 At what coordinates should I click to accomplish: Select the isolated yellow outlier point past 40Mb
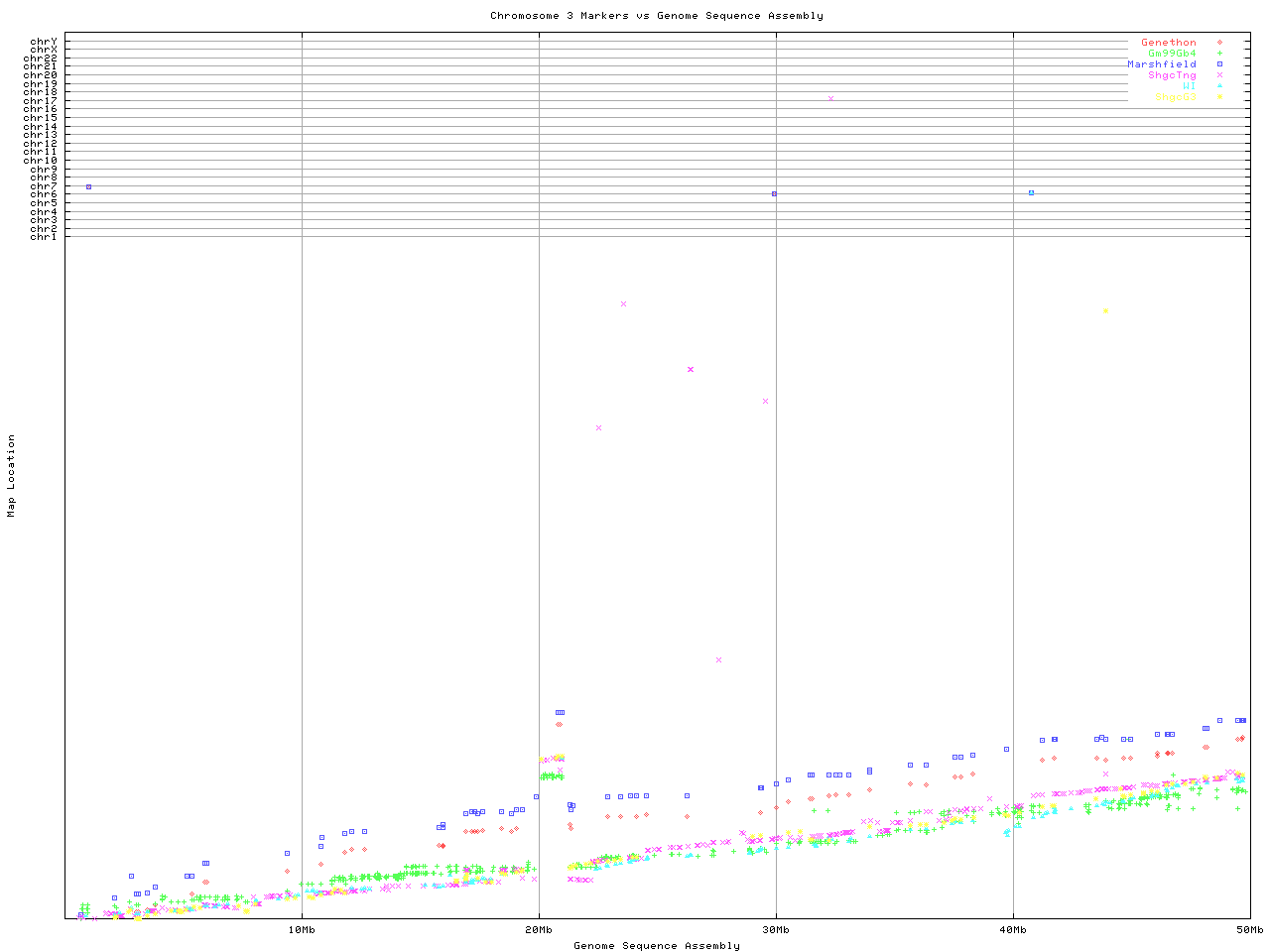[1105, 310]
